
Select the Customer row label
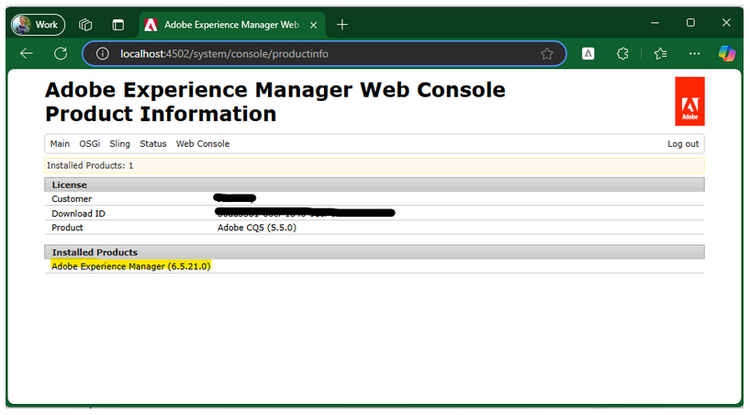(72, 199)
